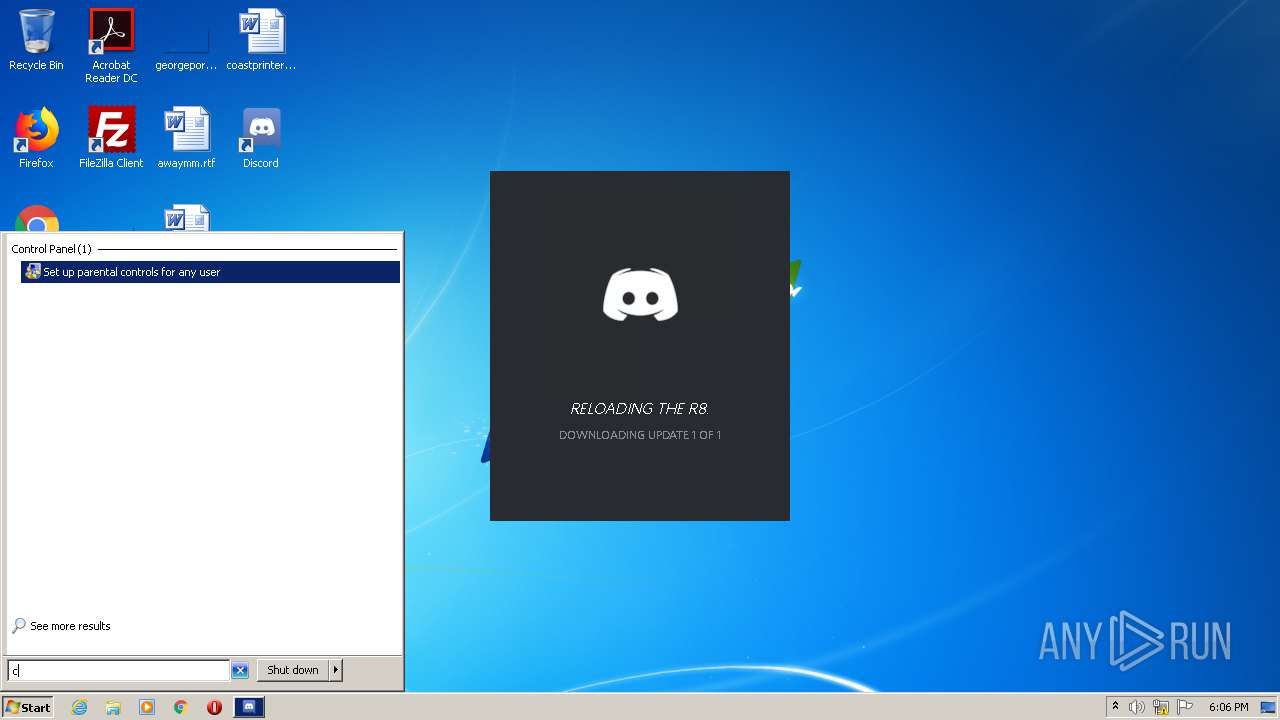Expand the Shut down options arrow

pos(336,670)
